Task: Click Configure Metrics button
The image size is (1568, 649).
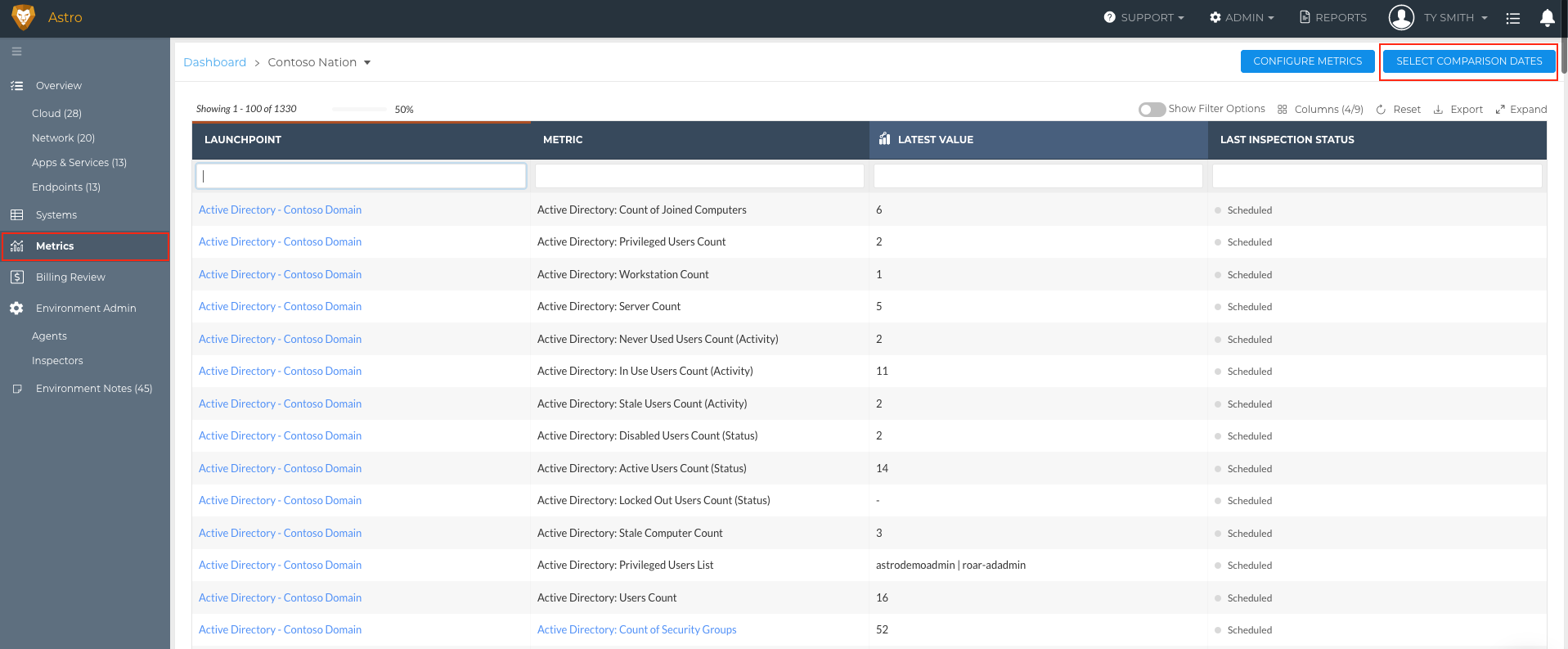Action: click(x=1307, y=61)
